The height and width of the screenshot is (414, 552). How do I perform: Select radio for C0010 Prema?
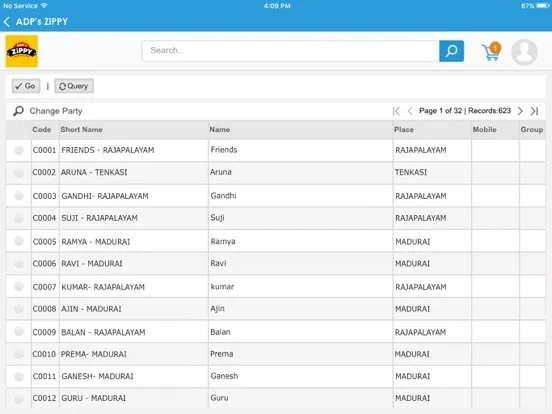click(x=19, y=354)
